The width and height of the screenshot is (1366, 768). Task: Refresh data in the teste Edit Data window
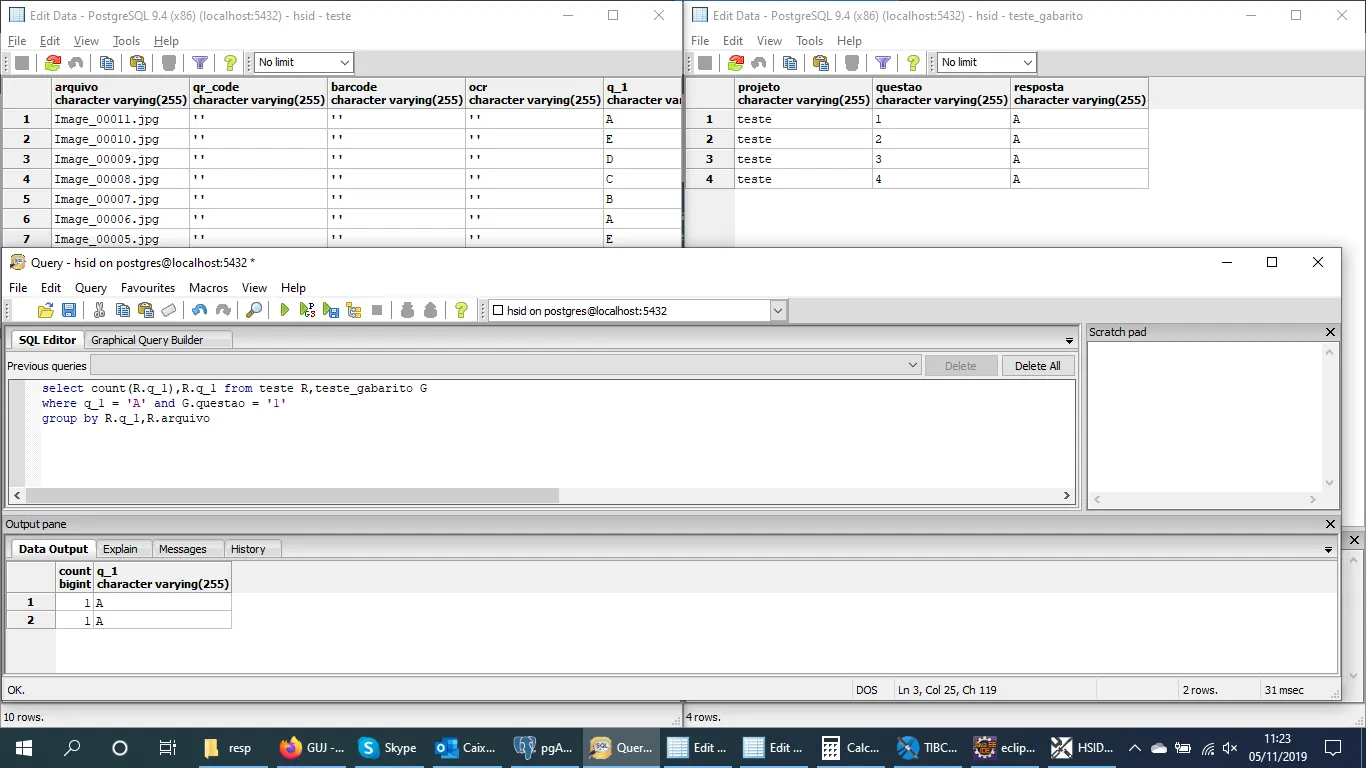click(53, 63)
